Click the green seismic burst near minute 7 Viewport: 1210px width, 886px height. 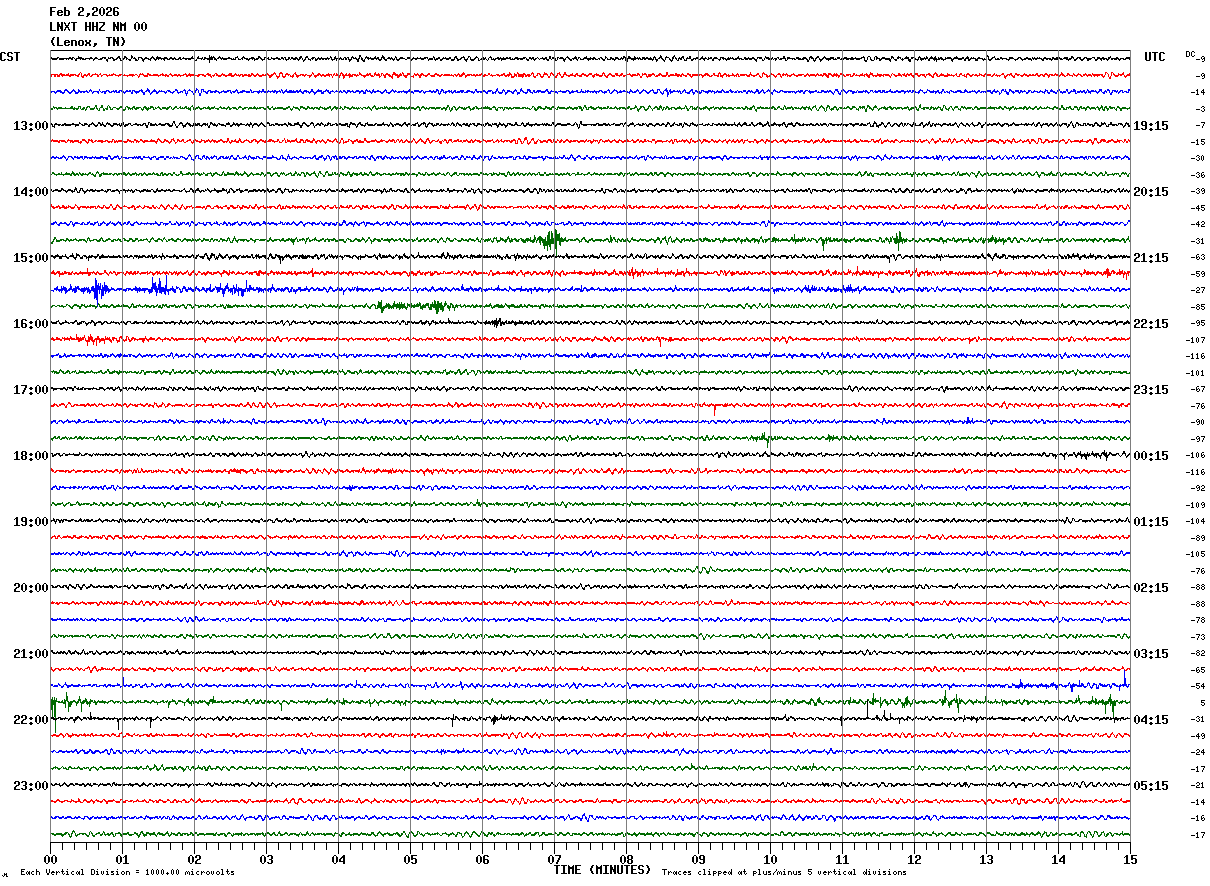549,240
